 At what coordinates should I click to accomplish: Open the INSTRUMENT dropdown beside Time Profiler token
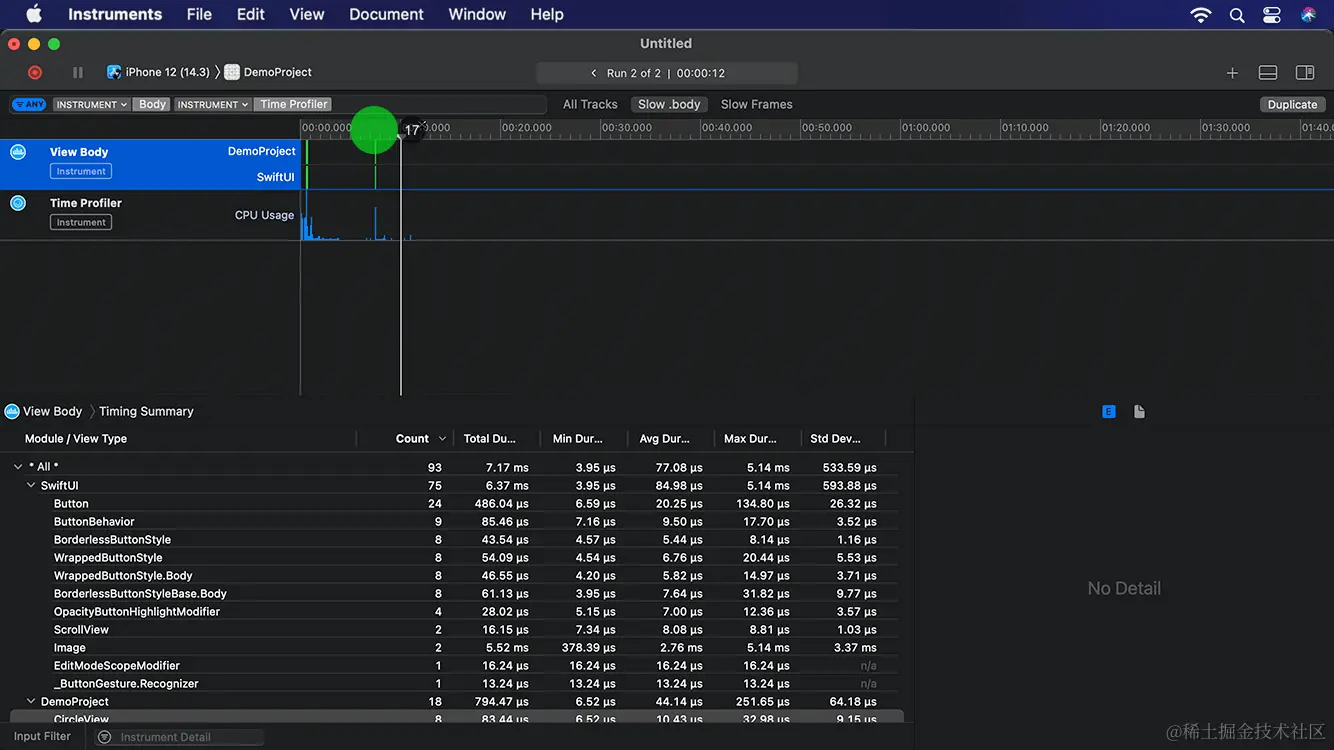tap(213, 104)
